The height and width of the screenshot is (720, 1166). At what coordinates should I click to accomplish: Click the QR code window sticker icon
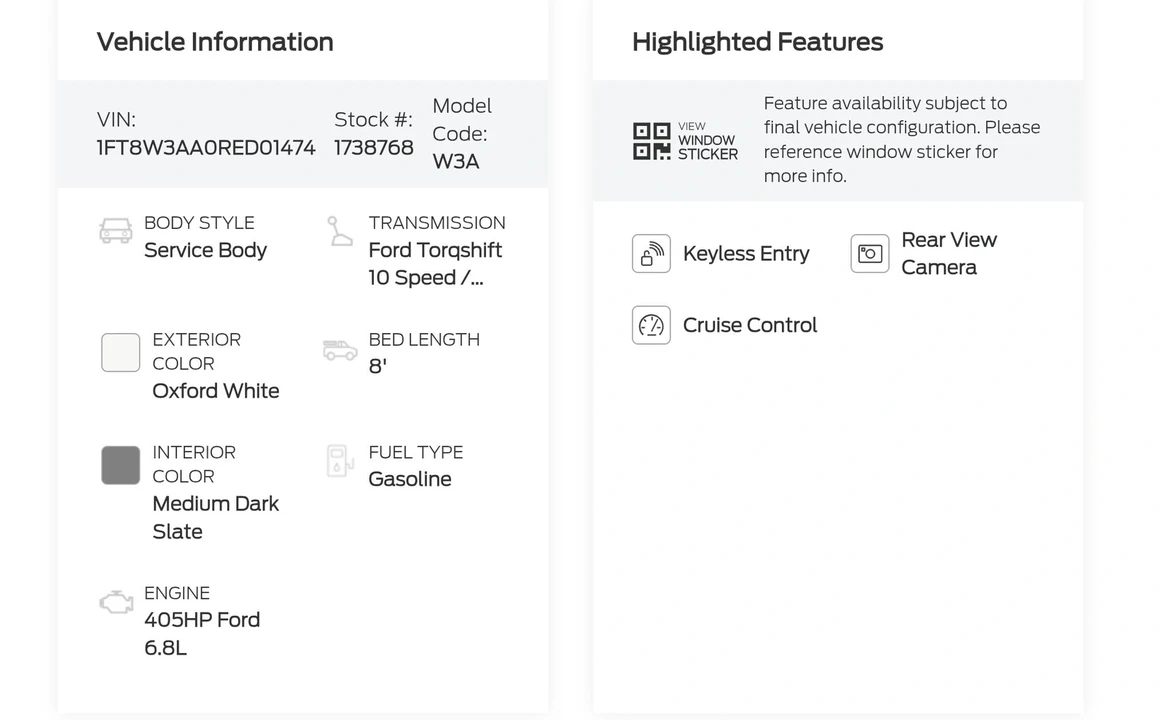pos(651,141)
